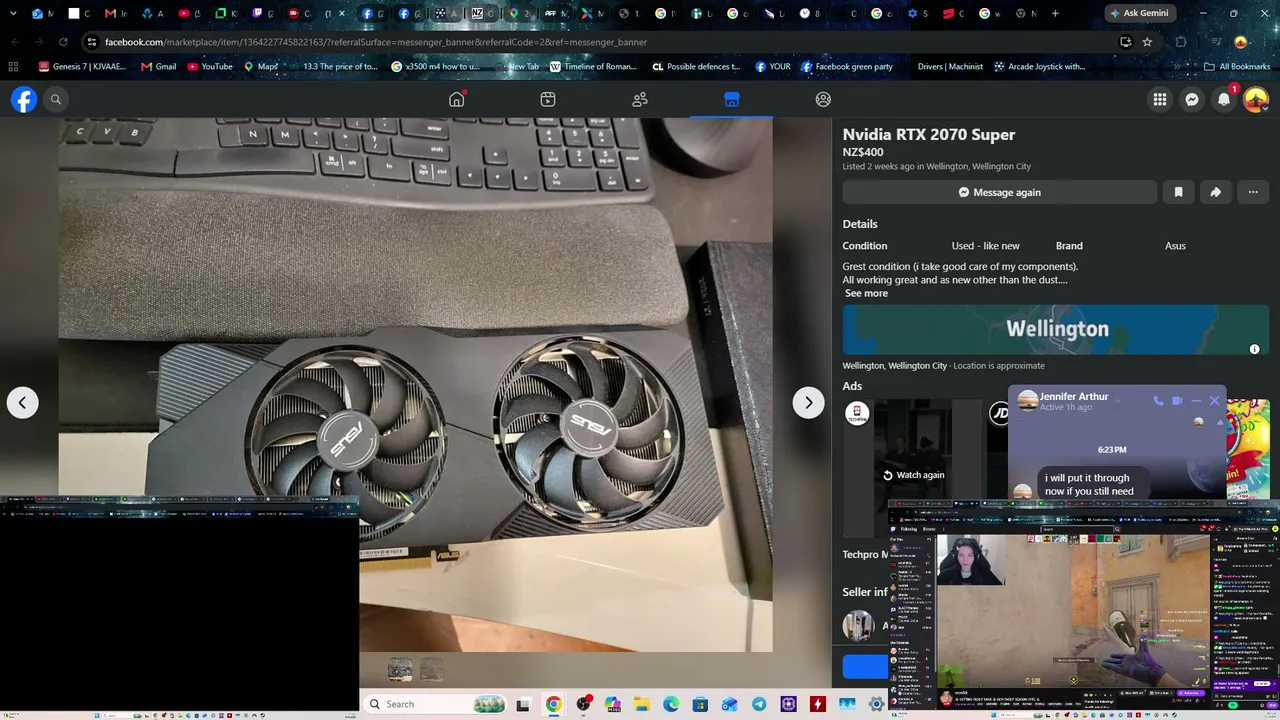Open the Drivers | Machinist bookmark
The image size is (1280, 720).
coord(950,66)
